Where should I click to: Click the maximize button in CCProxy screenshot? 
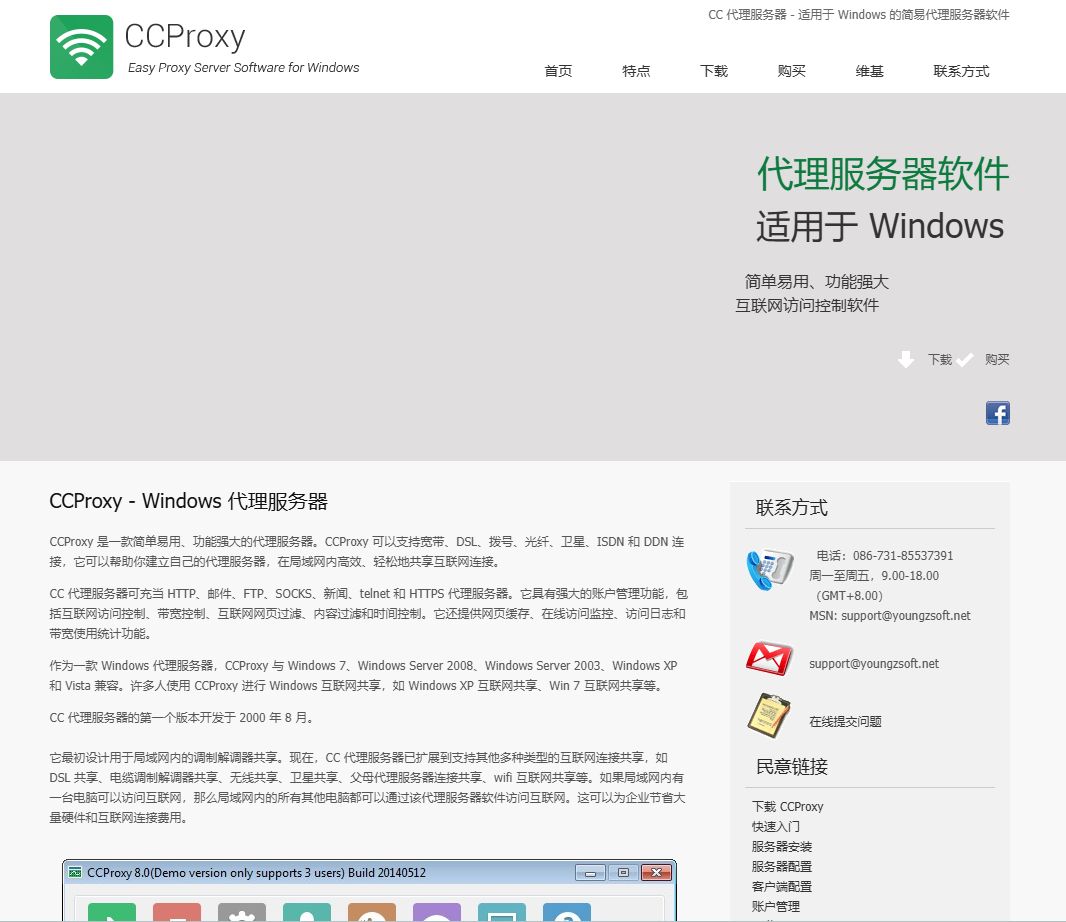click(x=623, y=872)
